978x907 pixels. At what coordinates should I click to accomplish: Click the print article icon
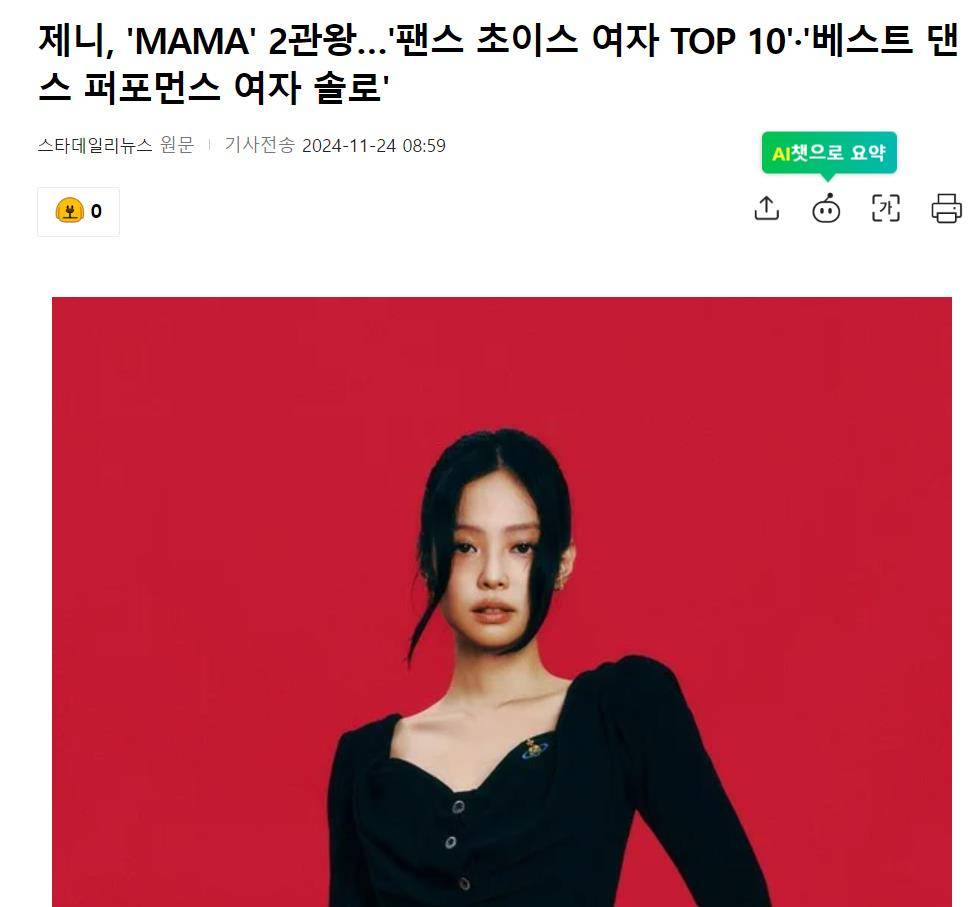946,208
